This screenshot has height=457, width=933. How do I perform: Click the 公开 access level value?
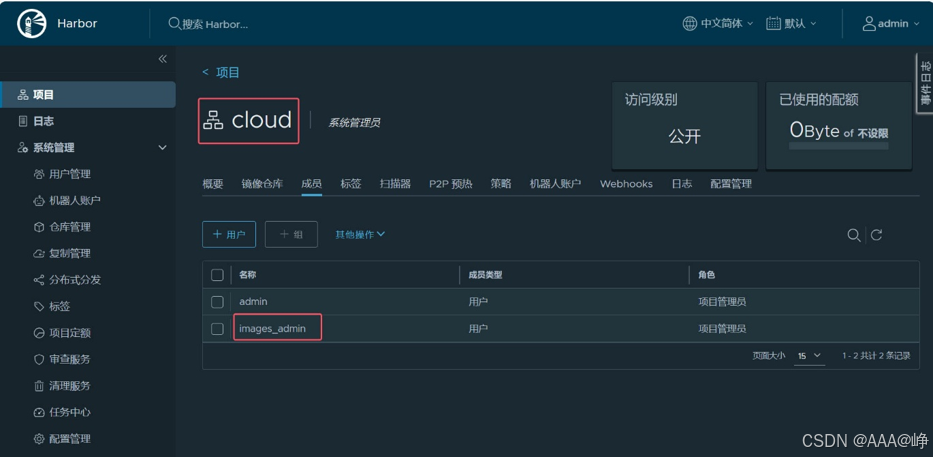[x=684, y=136]
